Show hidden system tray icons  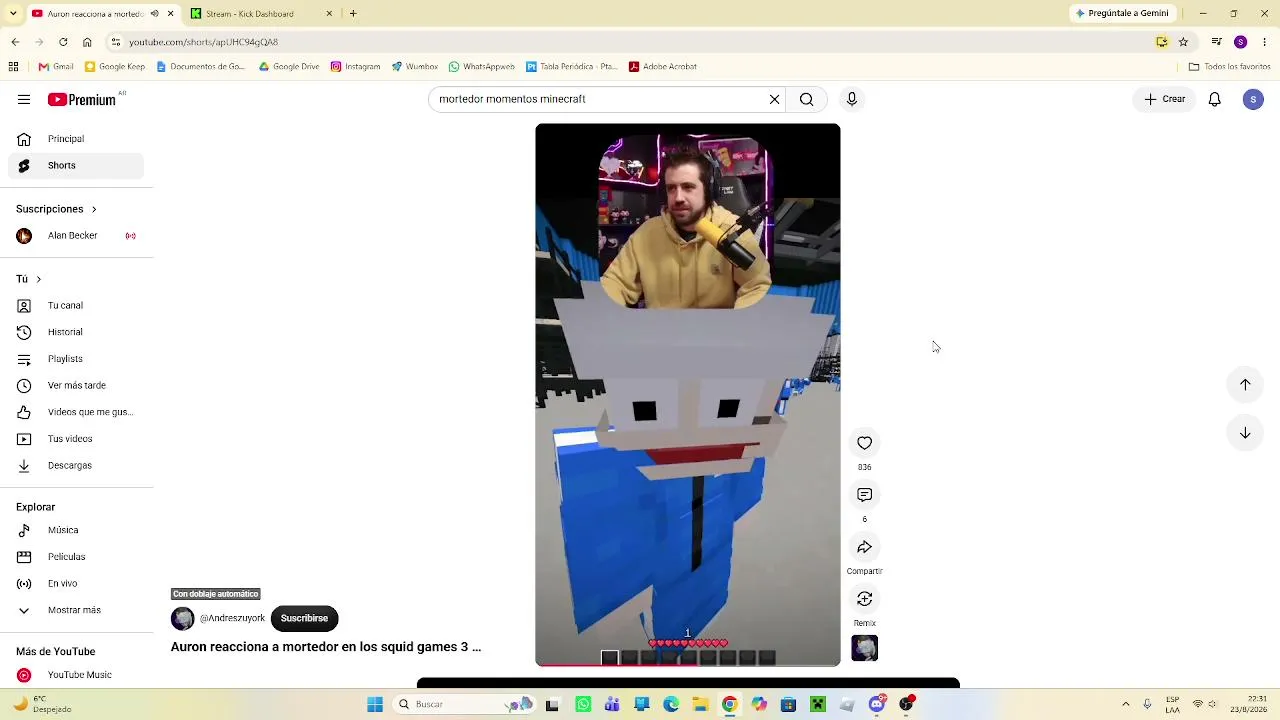point(1126,704)
